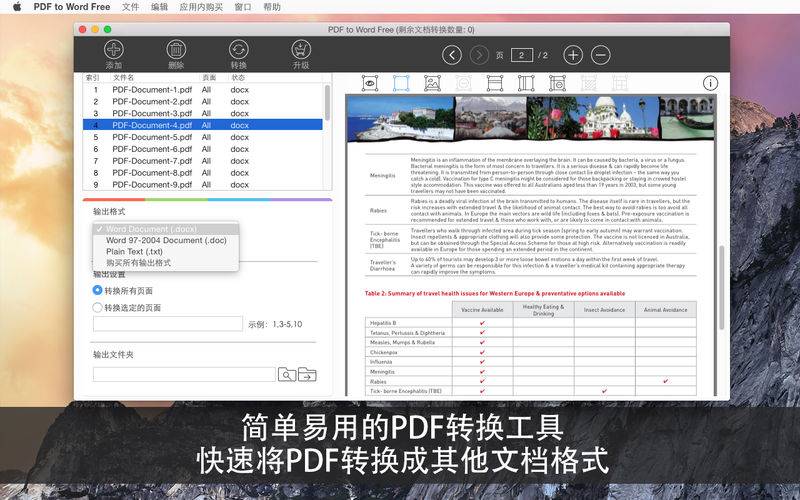
Task: Zoom out with the minus icon
Action: pos(601,55)
